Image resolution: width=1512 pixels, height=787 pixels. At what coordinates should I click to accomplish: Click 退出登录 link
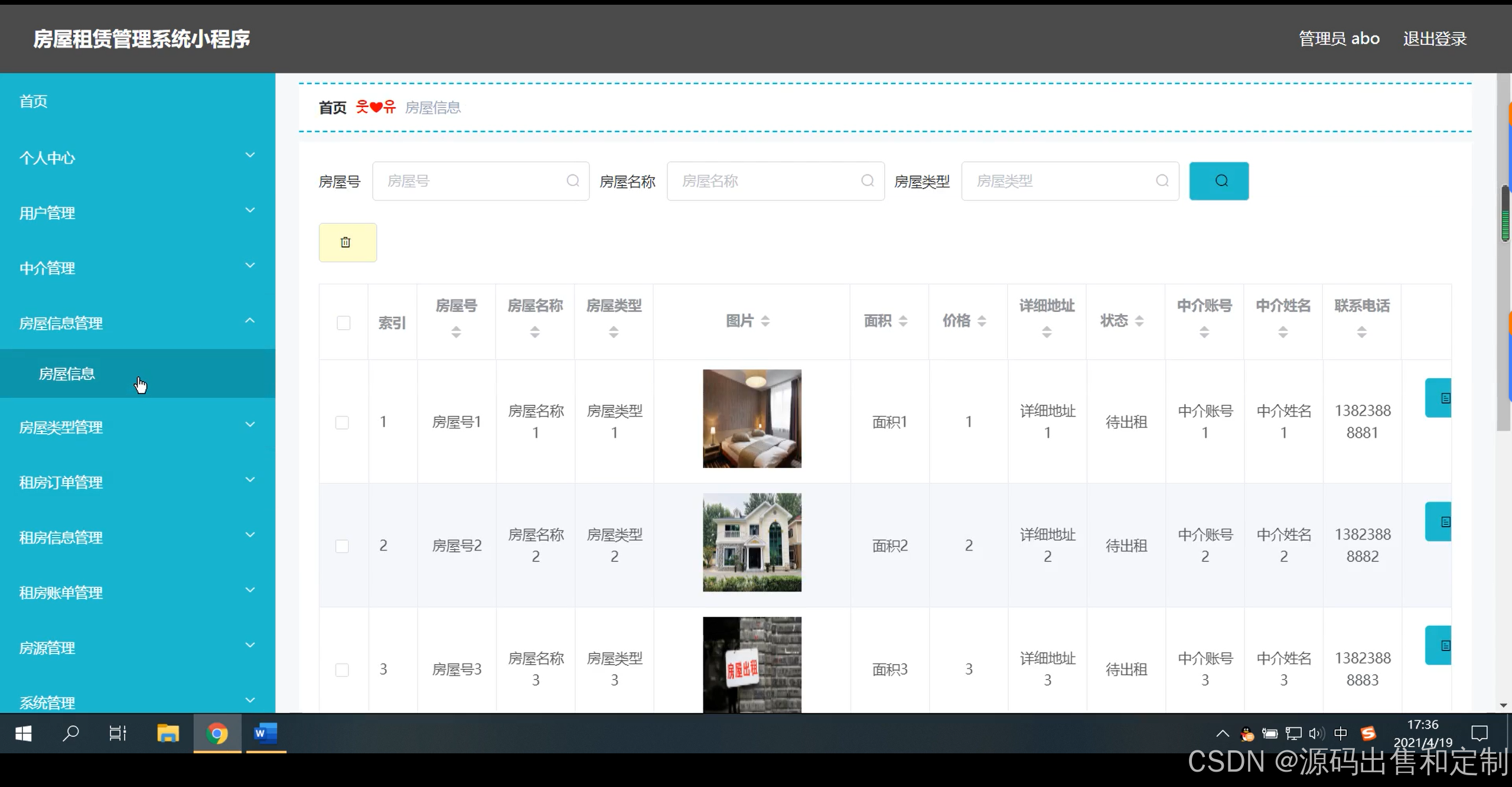pyautogui.click(x=1435, y=39)
